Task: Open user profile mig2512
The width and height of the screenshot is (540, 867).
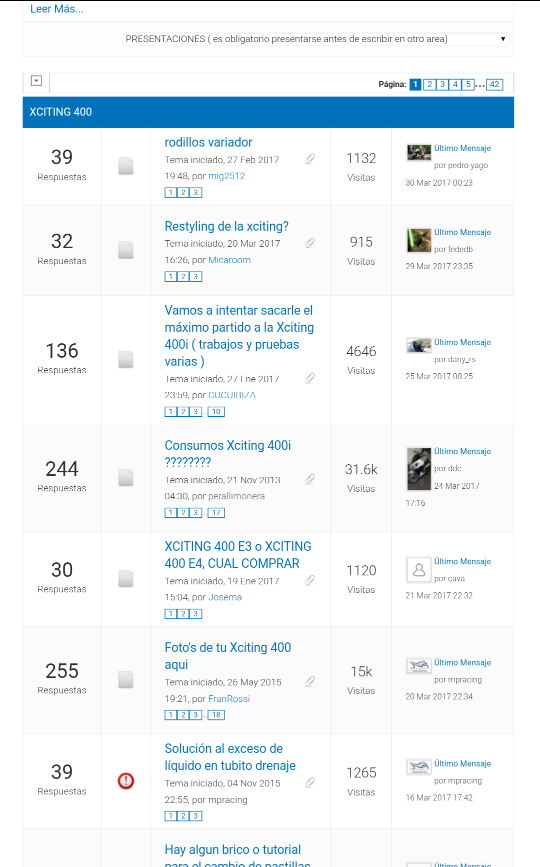Action: [227, 176]
